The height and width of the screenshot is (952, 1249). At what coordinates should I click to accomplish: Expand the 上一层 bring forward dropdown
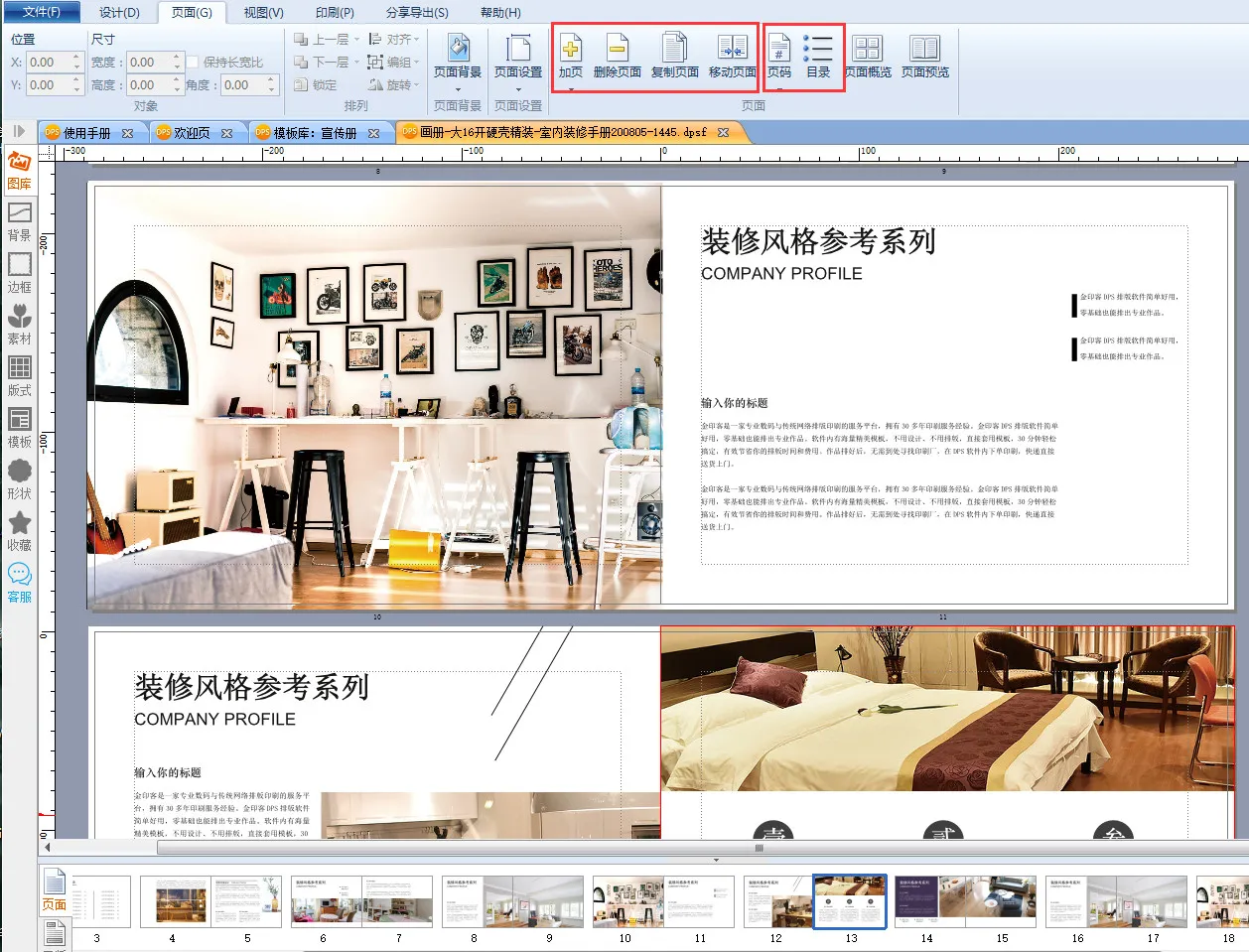click(356, 39)
